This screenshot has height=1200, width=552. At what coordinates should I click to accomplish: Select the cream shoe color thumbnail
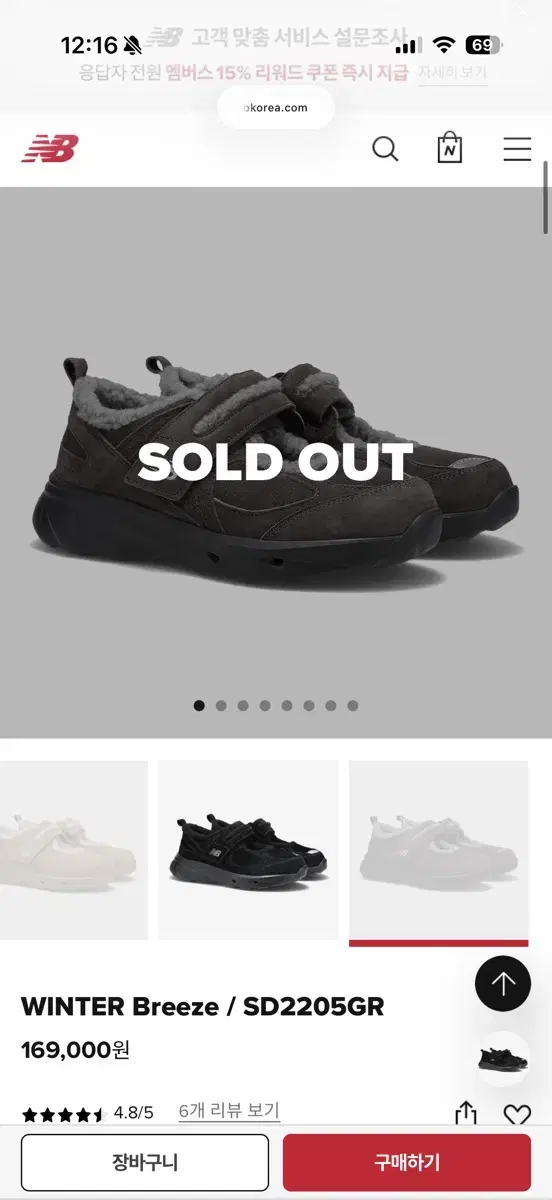74,850
